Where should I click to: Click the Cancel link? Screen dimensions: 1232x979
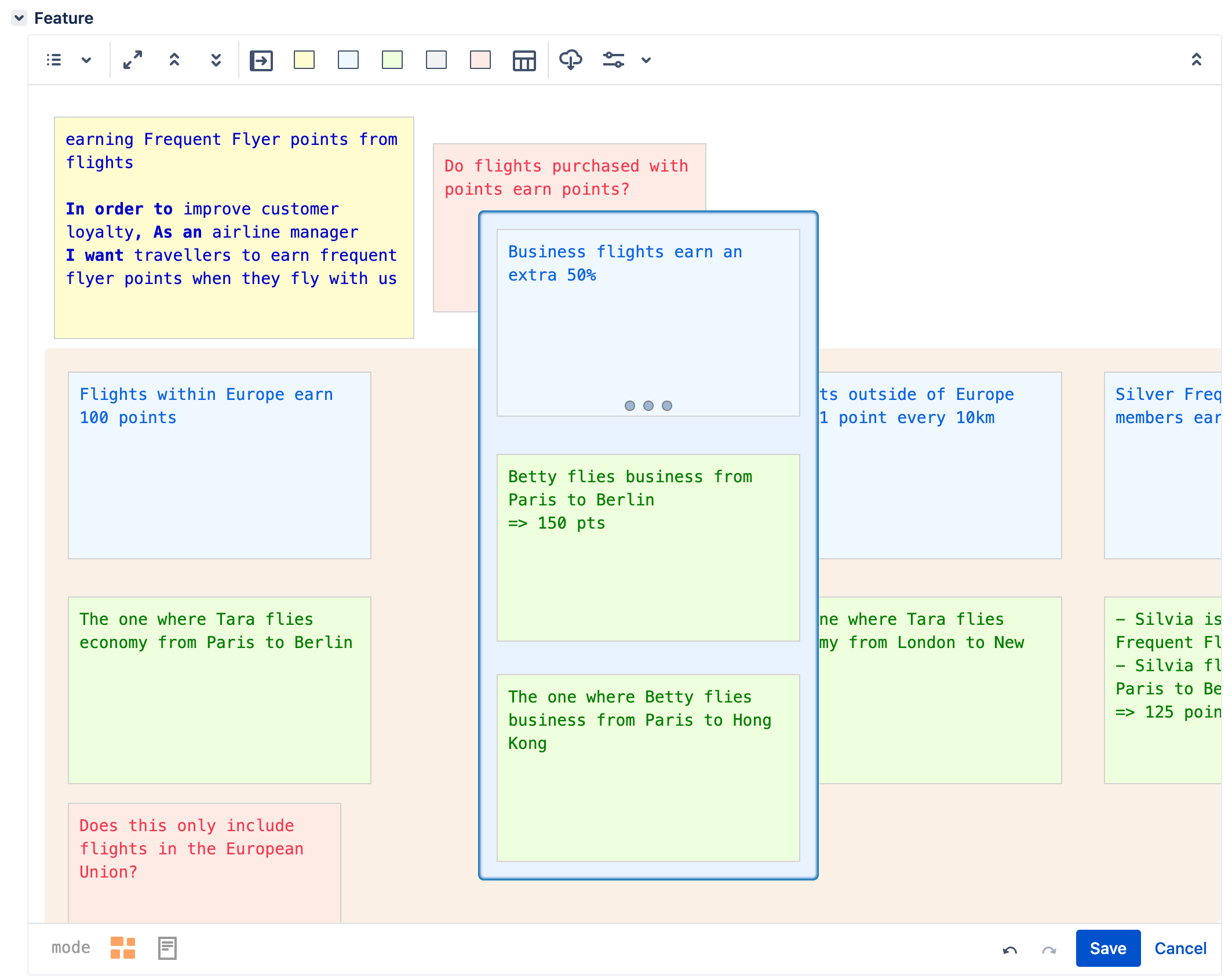1180,948
